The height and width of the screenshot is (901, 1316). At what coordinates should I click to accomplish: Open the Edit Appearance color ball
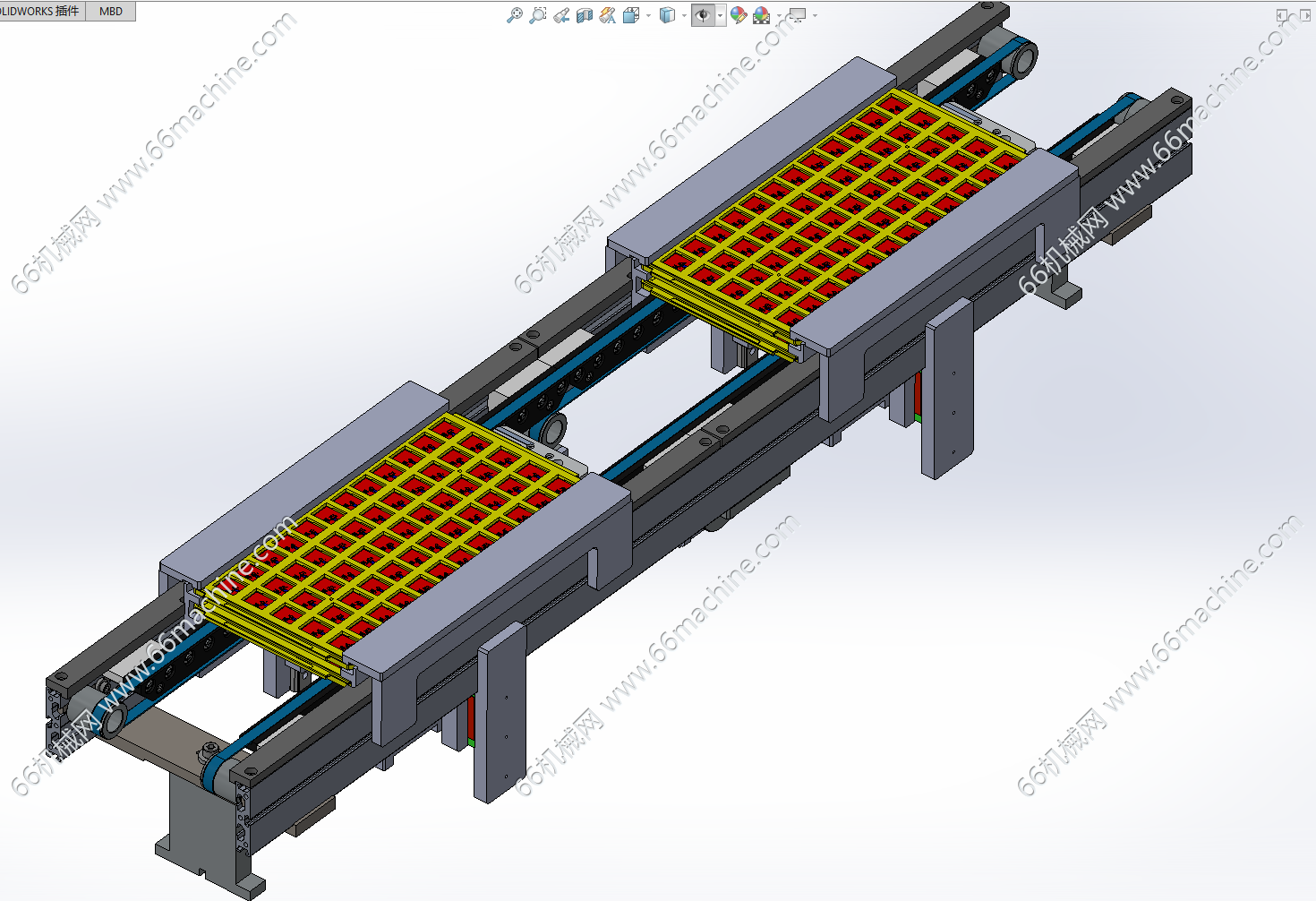pyautogui.click(x=738, y=15)
